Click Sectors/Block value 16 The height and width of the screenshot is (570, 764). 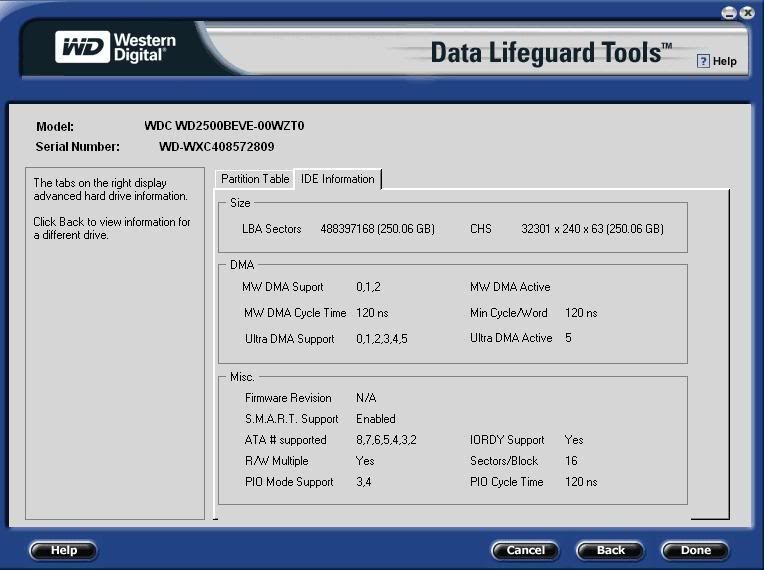(x=571, y=461)
